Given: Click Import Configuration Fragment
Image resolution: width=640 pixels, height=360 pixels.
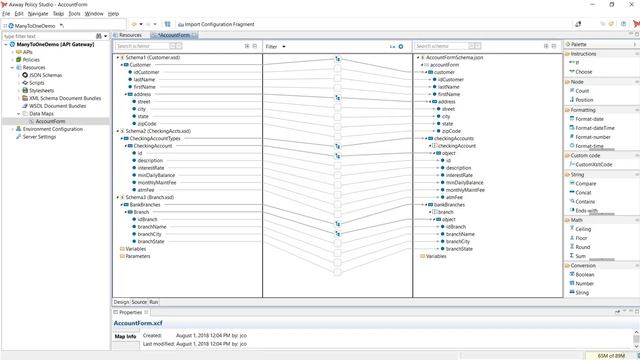Looking at the screenshot, I should tap(216, 24).
